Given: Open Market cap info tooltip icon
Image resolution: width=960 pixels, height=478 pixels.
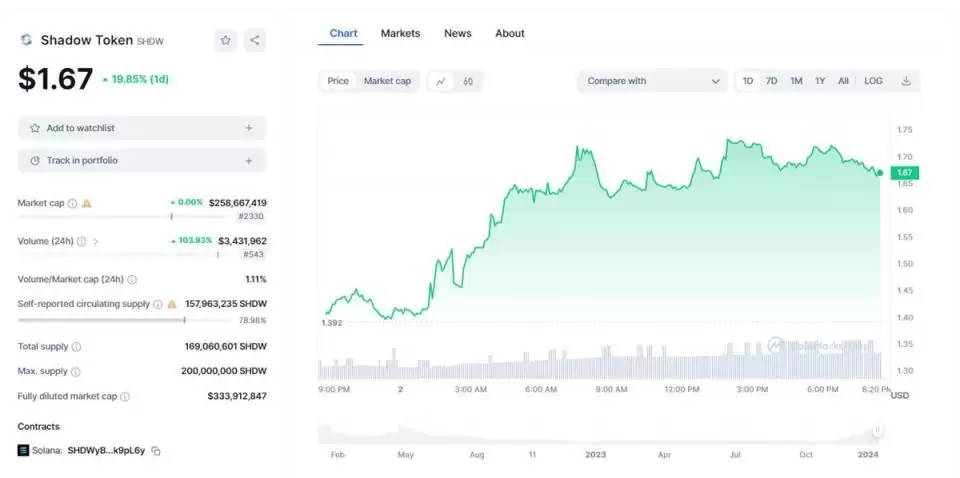Looking at the screenshot, I should pyautogui.click(x=73, y=203).
